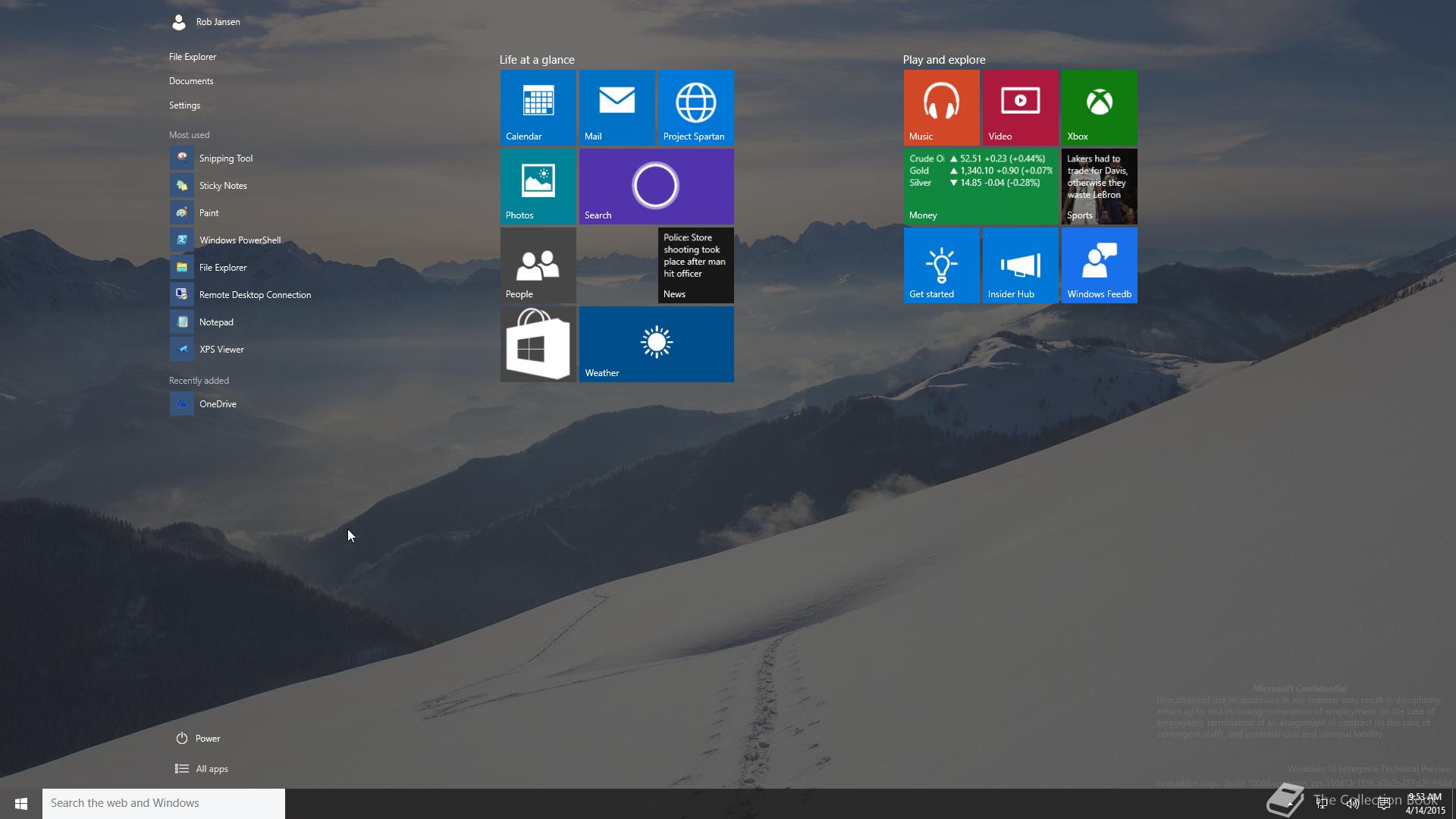Open the Insider Hub tile
The width and height of the screenshot is (1456, 819).
(1020, 265)
